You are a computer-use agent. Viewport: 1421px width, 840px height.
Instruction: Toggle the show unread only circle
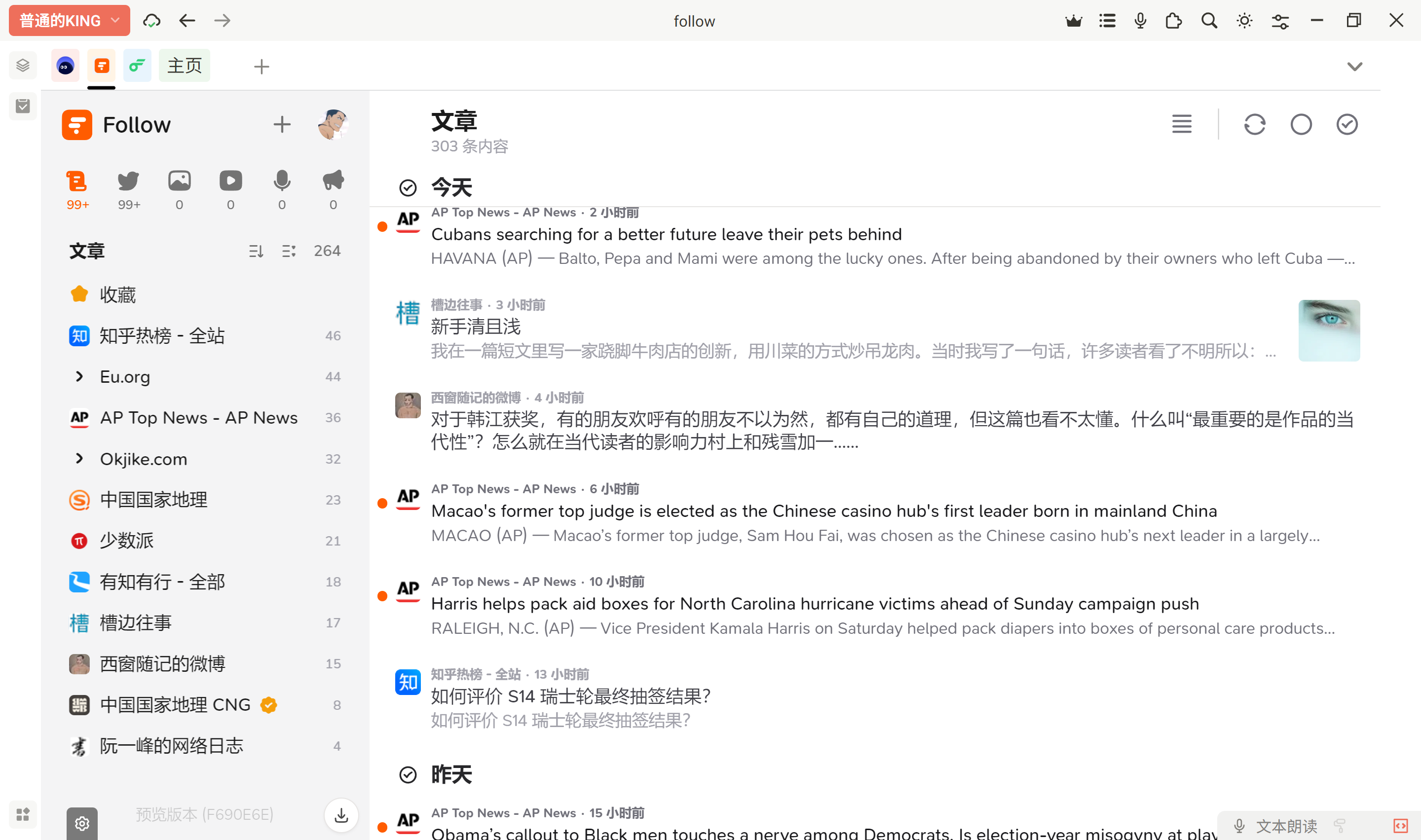[x=1301, y=124]
